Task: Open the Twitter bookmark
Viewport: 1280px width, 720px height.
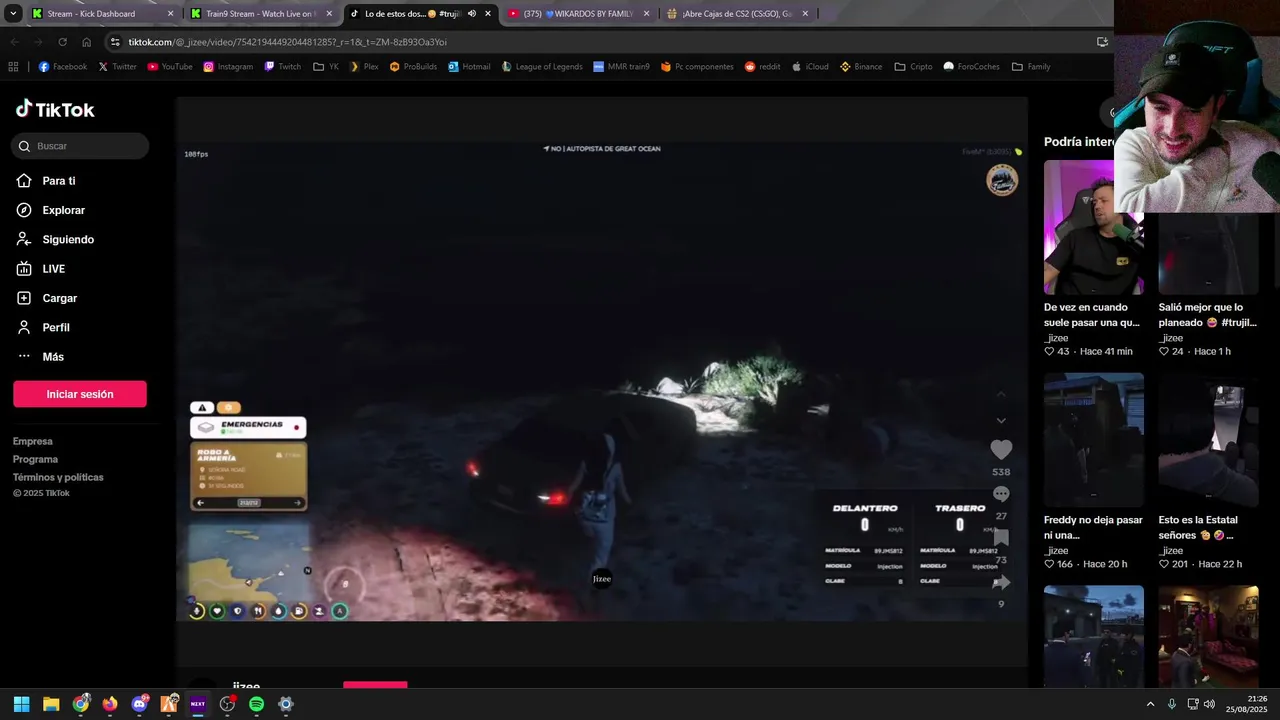Action: pos(117,67)
